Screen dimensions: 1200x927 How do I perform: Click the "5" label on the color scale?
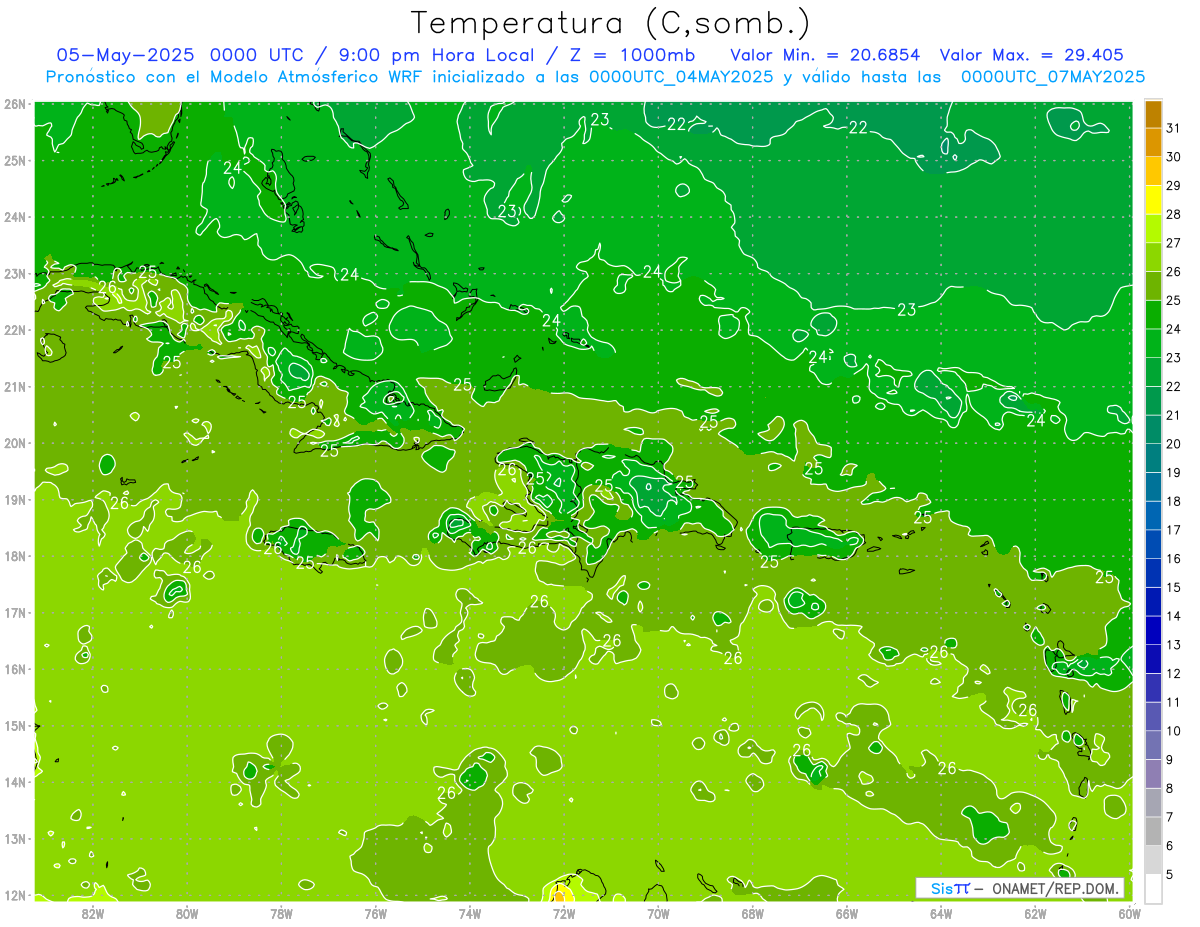click(1170, 874)
